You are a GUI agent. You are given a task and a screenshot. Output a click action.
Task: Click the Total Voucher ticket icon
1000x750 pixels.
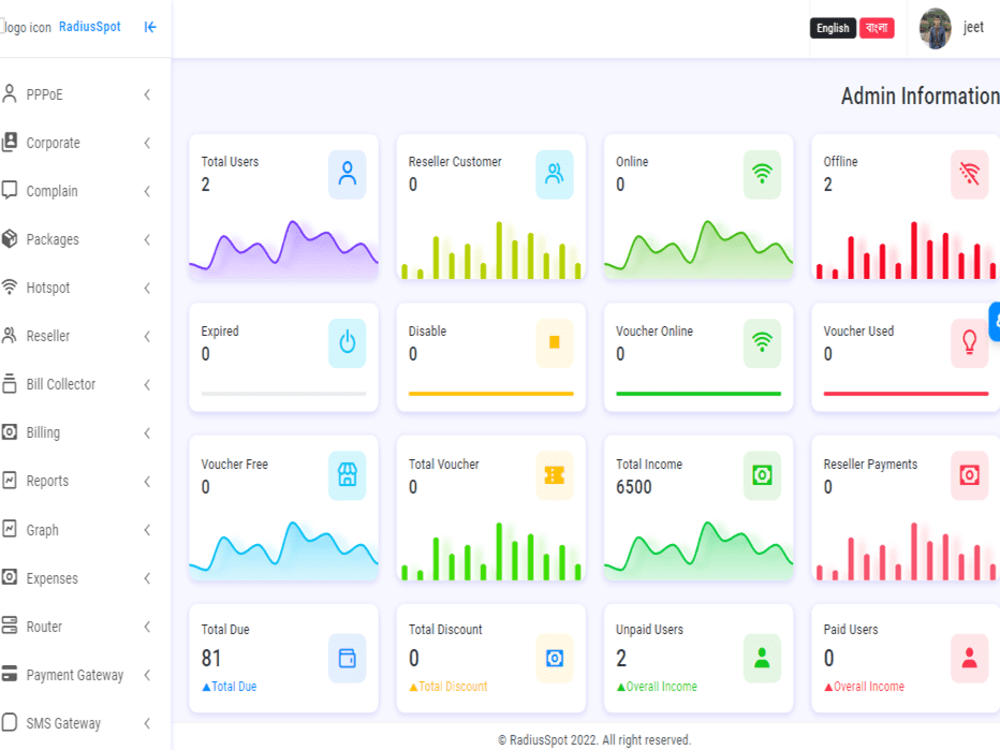coord(554,475)
